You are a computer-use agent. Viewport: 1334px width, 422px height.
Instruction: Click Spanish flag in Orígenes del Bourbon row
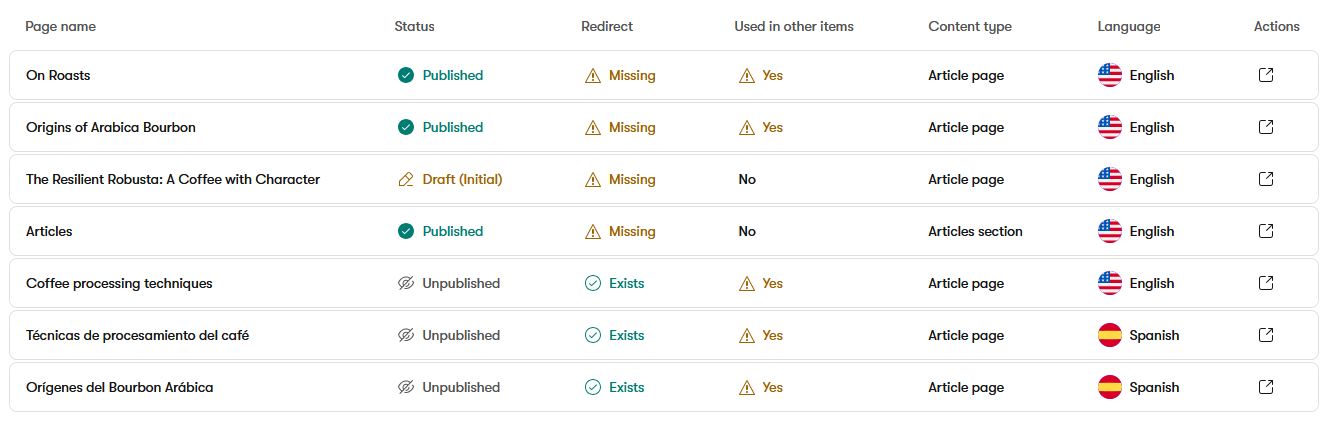pos(1110,387)
